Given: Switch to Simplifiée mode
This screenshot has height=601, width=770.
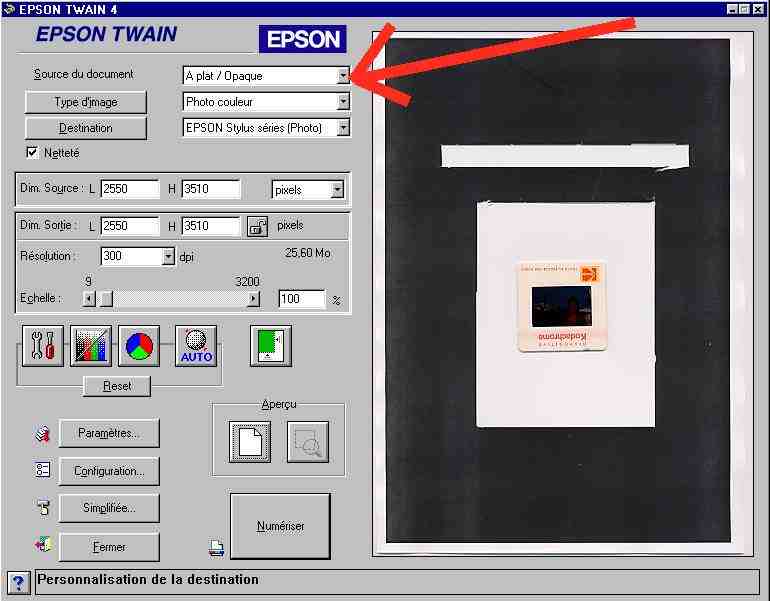Looking at the screenshot, I should coord(109,508).
